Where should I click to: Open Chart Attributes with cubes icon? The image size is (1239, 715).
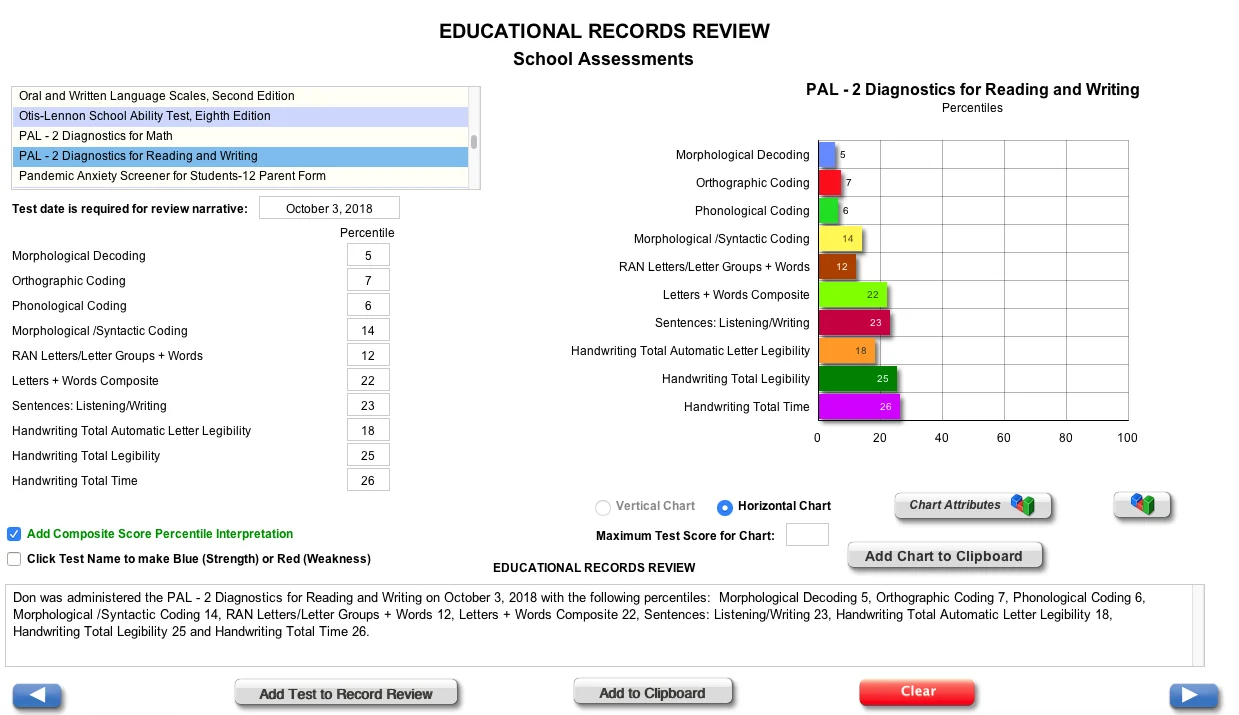(x=973, y=505)
